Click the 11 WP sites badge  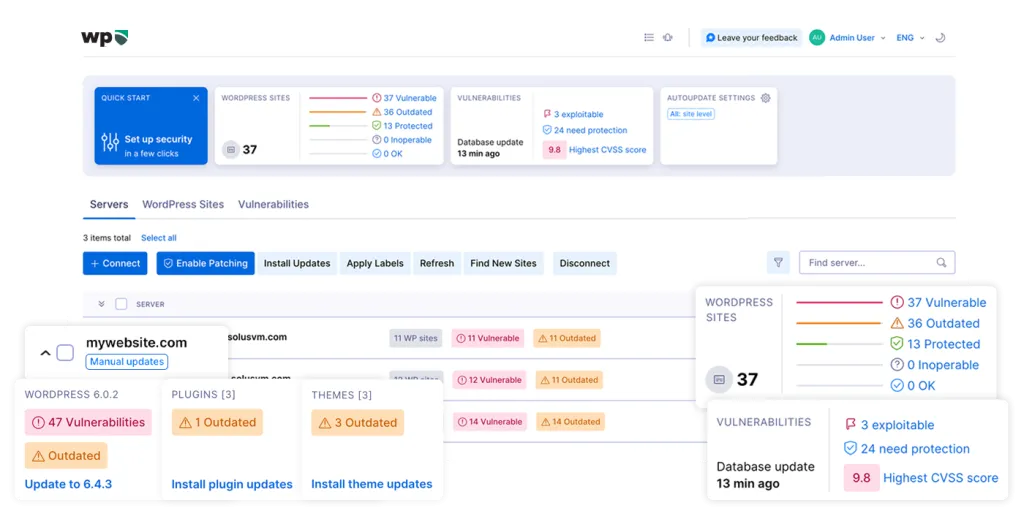[416, 338]
